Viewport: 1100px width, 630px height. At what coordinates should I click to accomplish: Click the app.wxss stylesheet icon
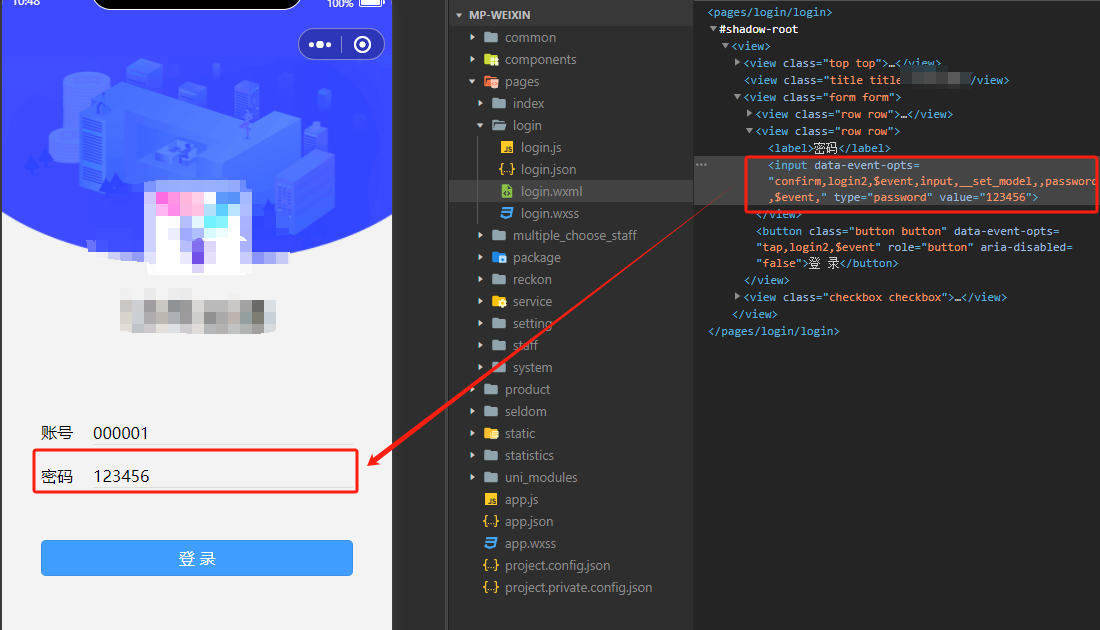491,543
